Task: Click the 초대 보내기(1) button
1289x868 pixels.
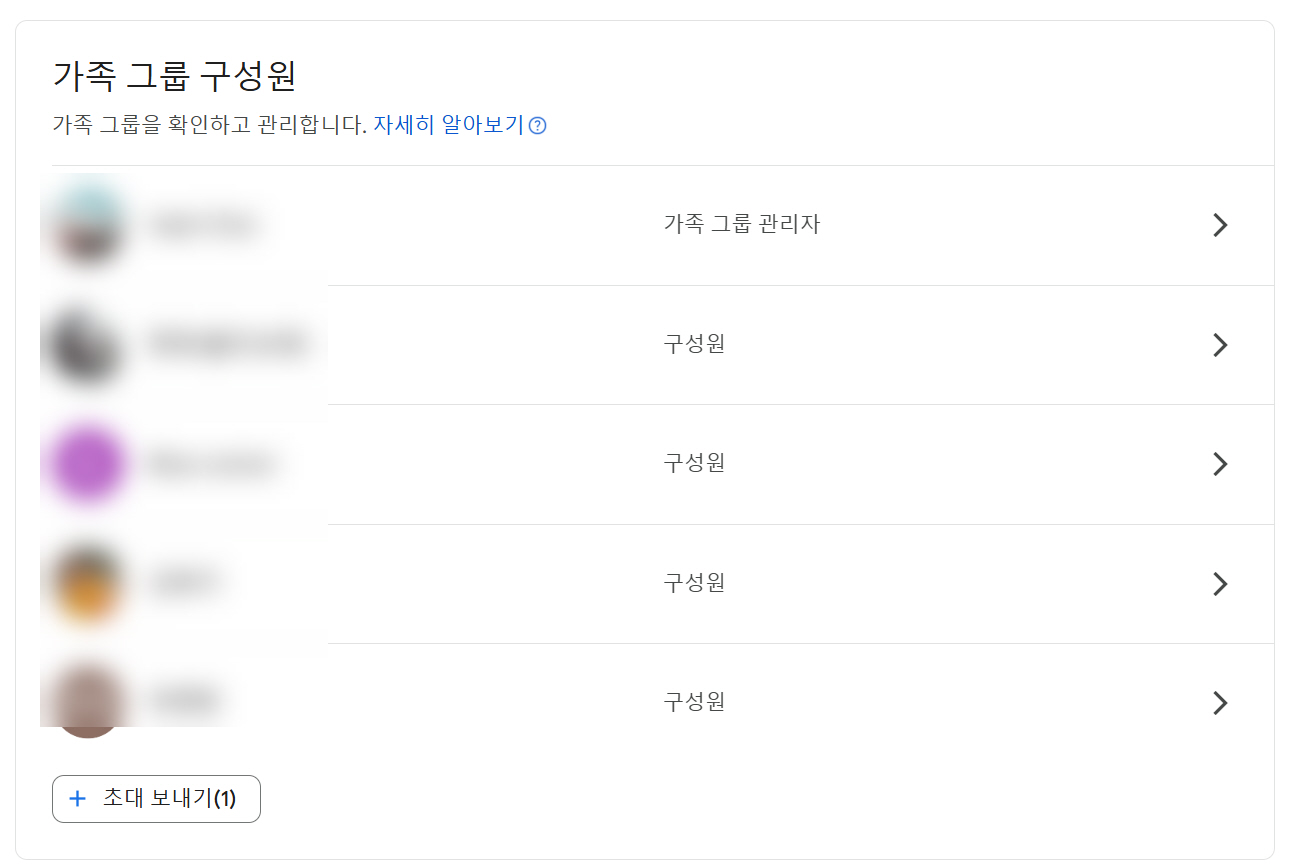Action: tap(156, 799)
